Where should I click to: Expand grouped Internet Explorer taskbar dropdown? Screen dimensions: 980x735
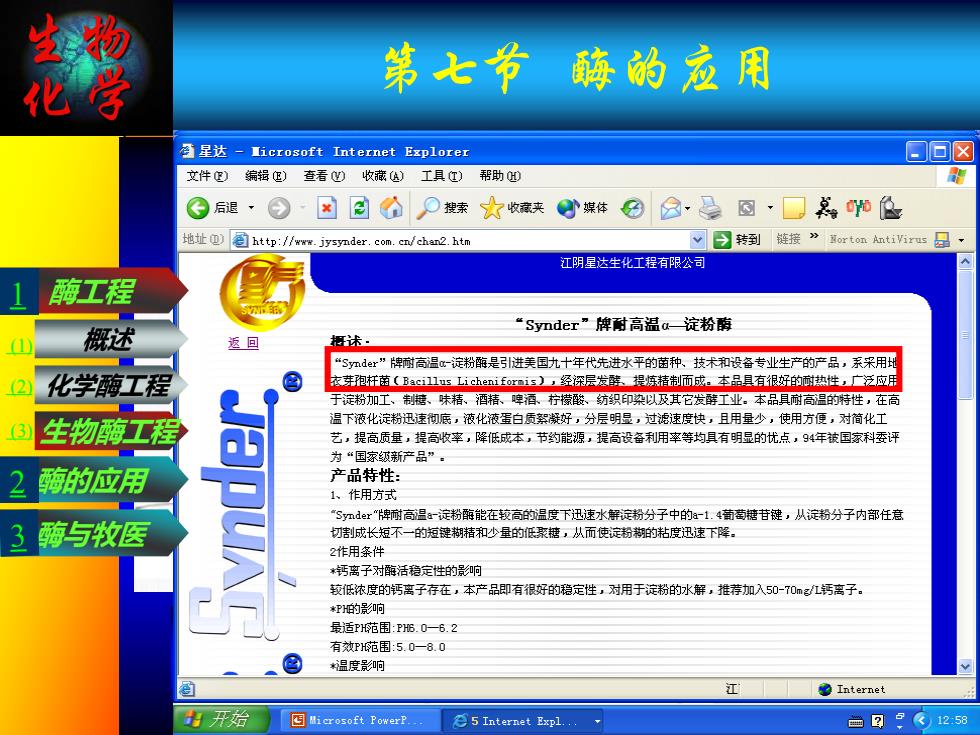click(x=598, y=721)
